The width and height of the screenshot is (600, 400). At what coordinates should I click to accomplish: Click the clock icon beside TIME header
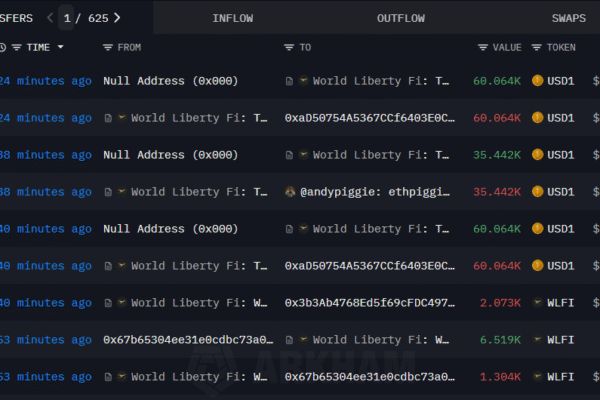[x=3, y=47]
